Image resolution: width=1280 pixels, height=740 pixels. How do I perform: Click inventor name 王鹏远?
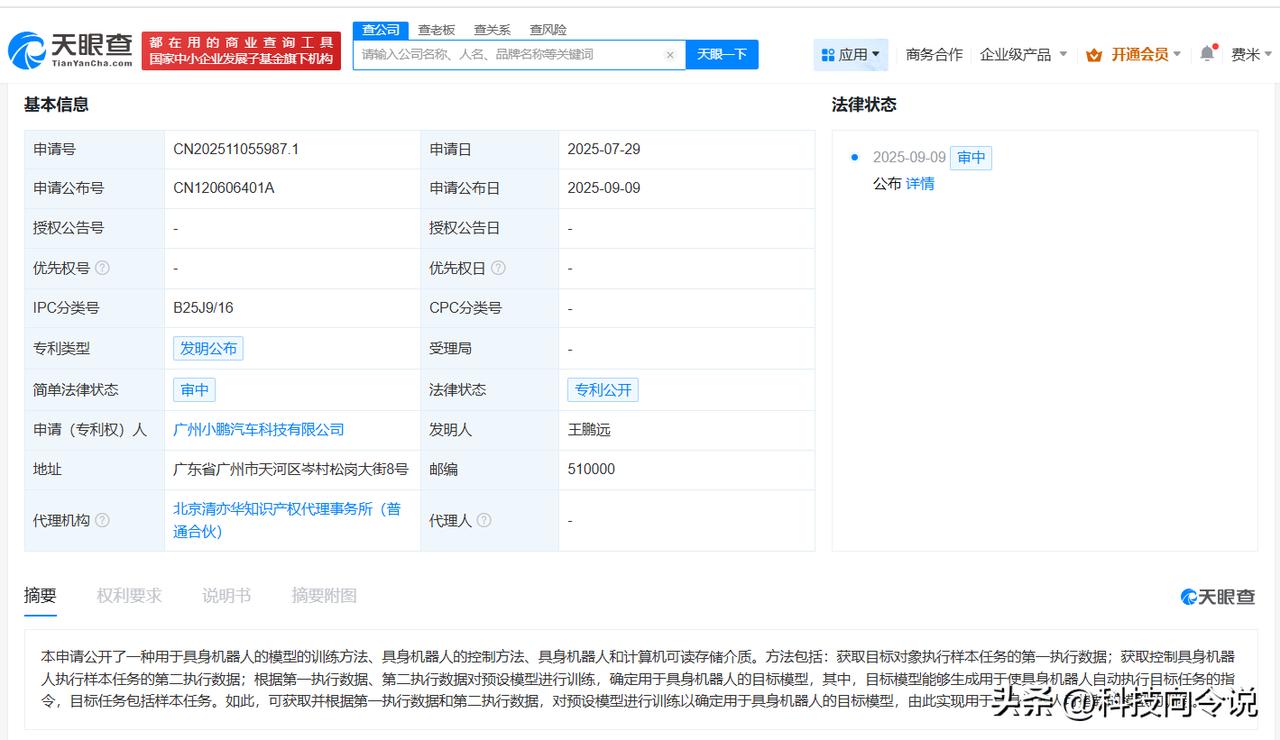[589, 429]
